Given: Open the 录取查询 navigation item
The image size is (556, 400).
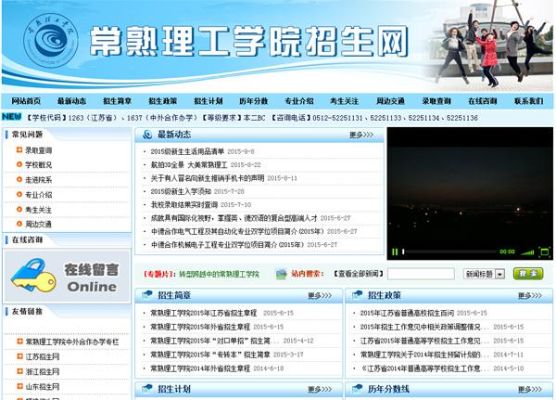Looking at the screenshot, I should [437, 101].
